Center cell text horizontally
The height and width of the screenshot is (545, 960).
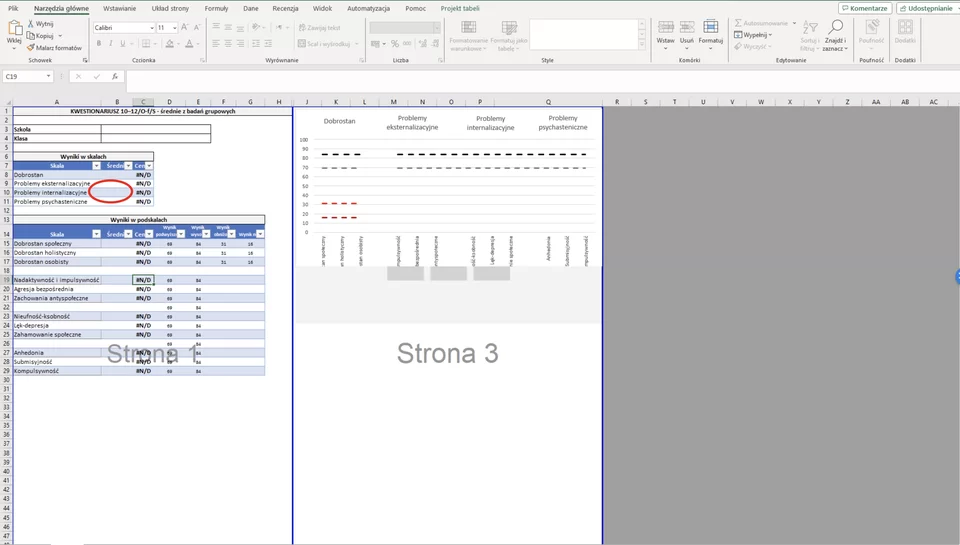pos(228,43)
